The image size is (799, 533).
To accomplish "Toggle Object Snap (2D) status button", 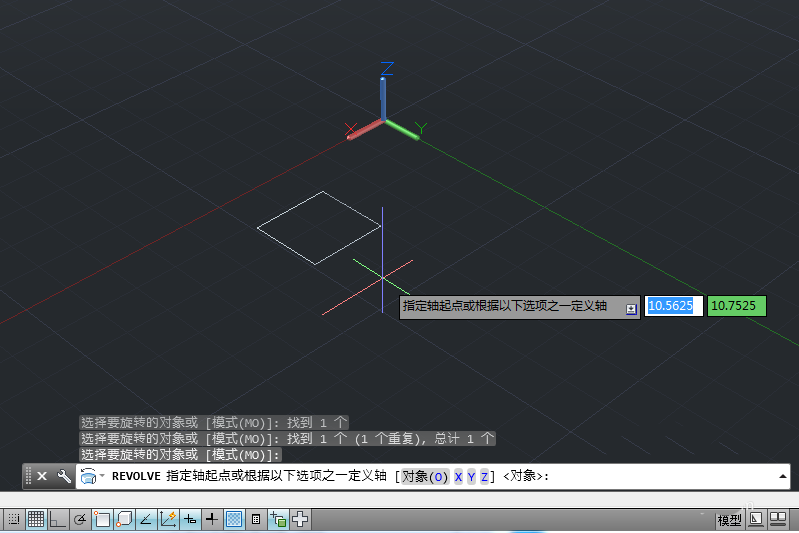I will [102, 519].
